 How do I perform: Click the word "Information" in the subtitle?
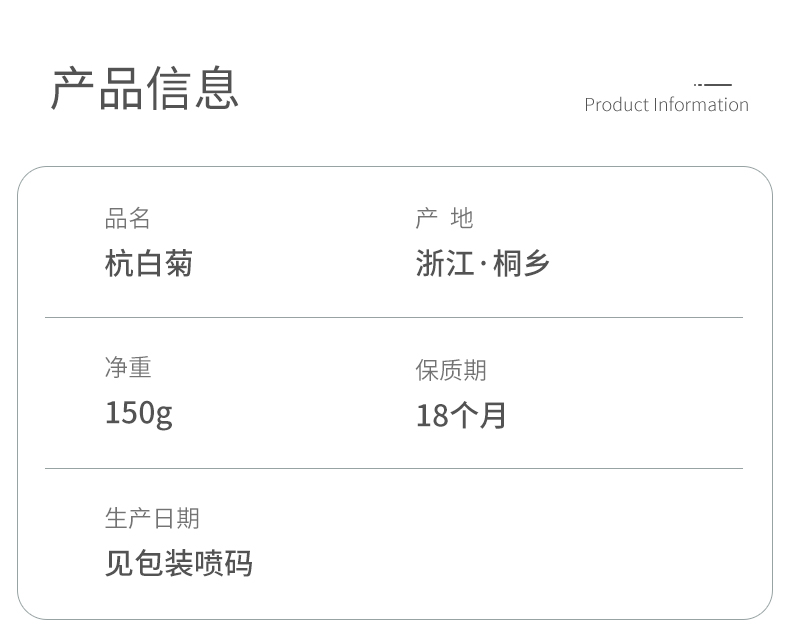pyautogui.click(x=701, y=105)
